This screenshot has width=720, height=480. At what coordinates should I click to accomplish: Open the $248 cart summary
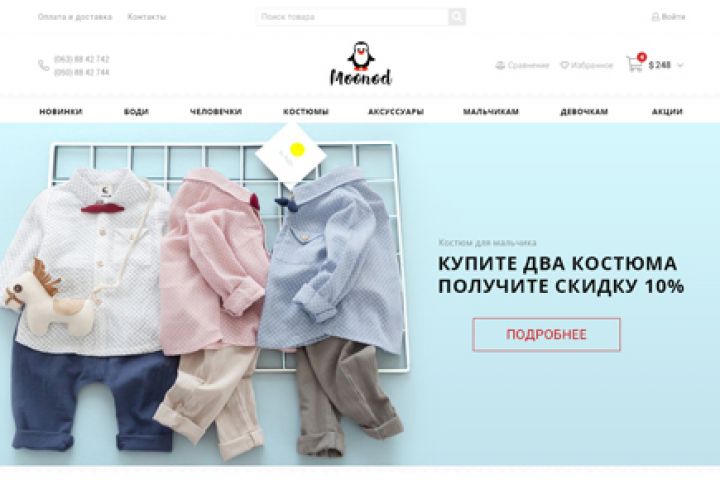tap(659, 65)
